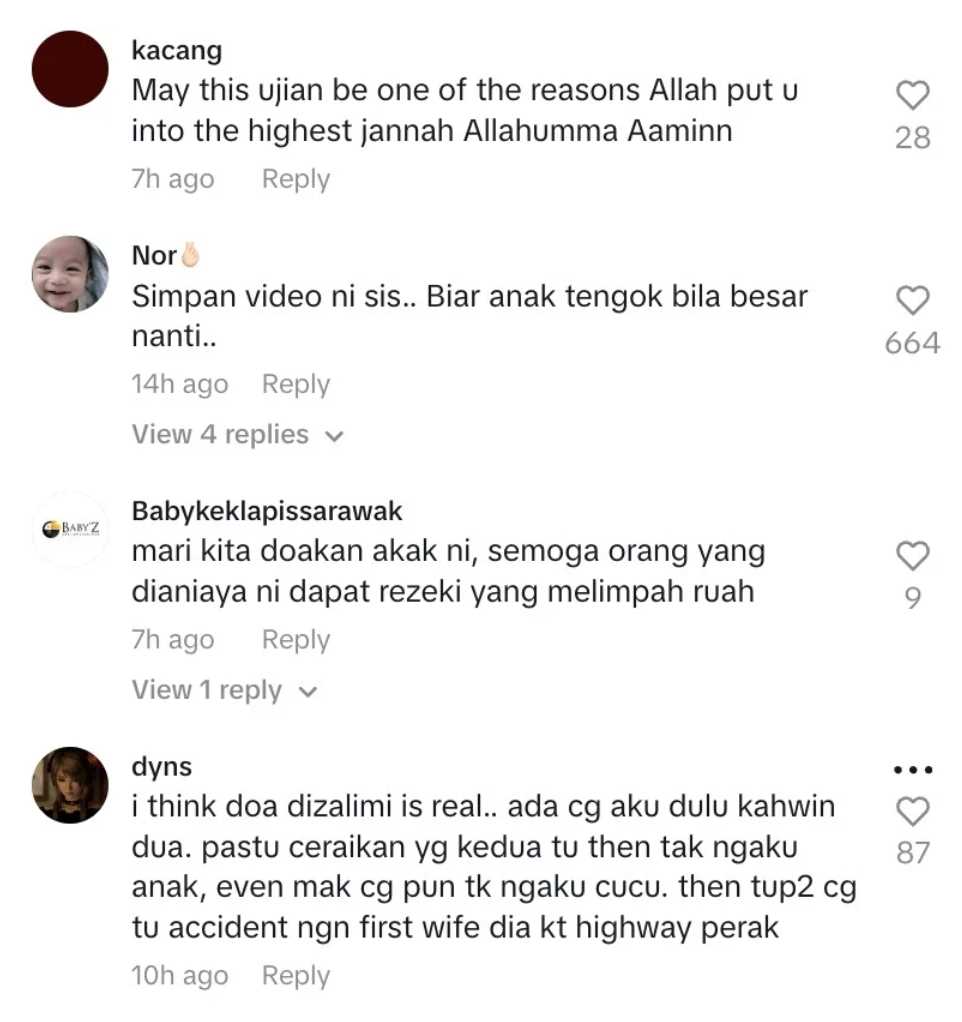Like kacang's comment with heart icon
This screenshot has height=1022, width=962.
(912, 95)
